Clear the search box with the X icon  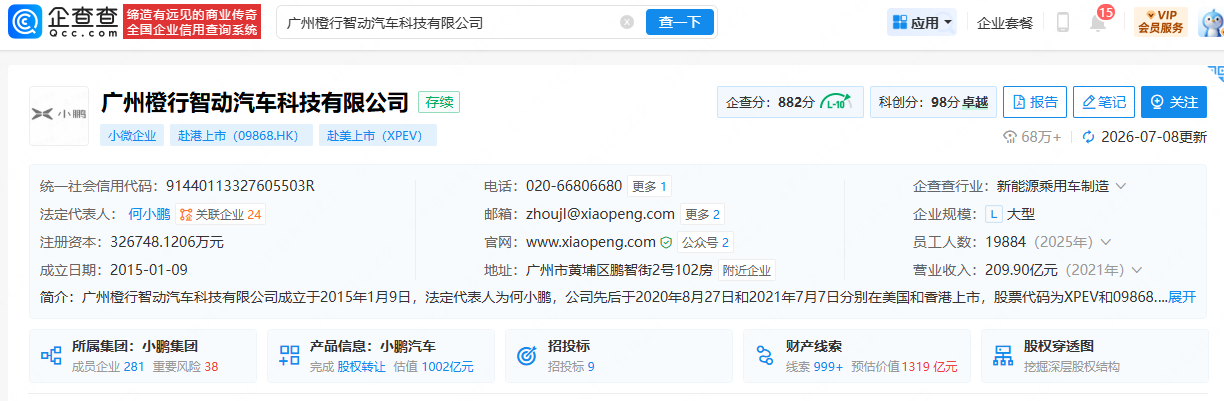pos(627,22)
